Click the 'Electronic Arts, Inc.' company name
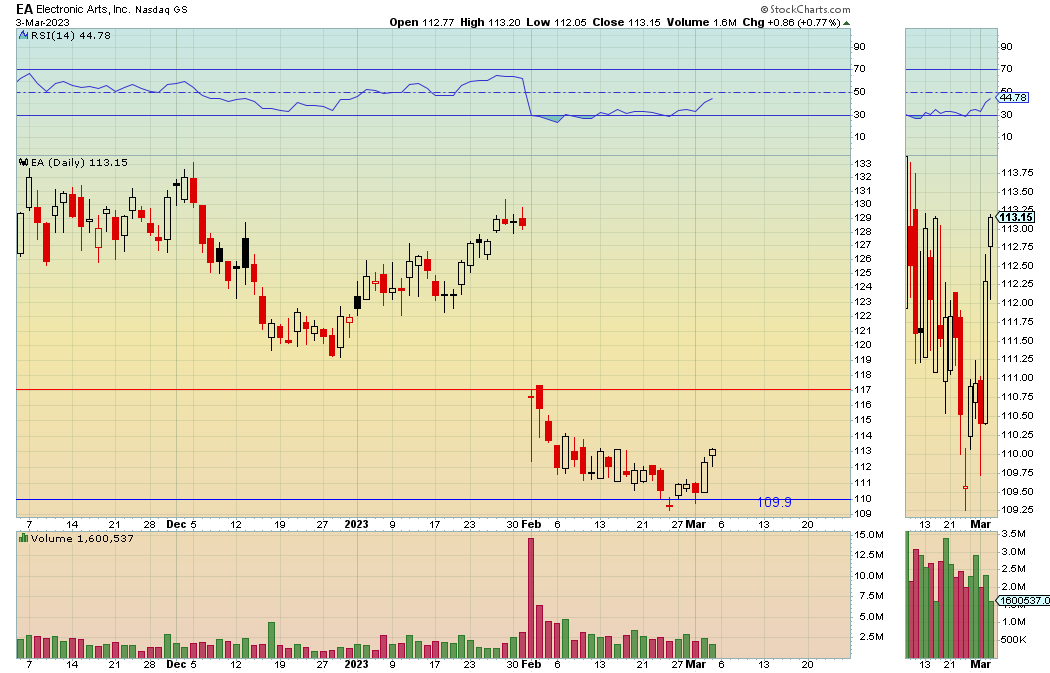Image resolution: width=1050 pixels, height=673 pixels. pos(83,9)
